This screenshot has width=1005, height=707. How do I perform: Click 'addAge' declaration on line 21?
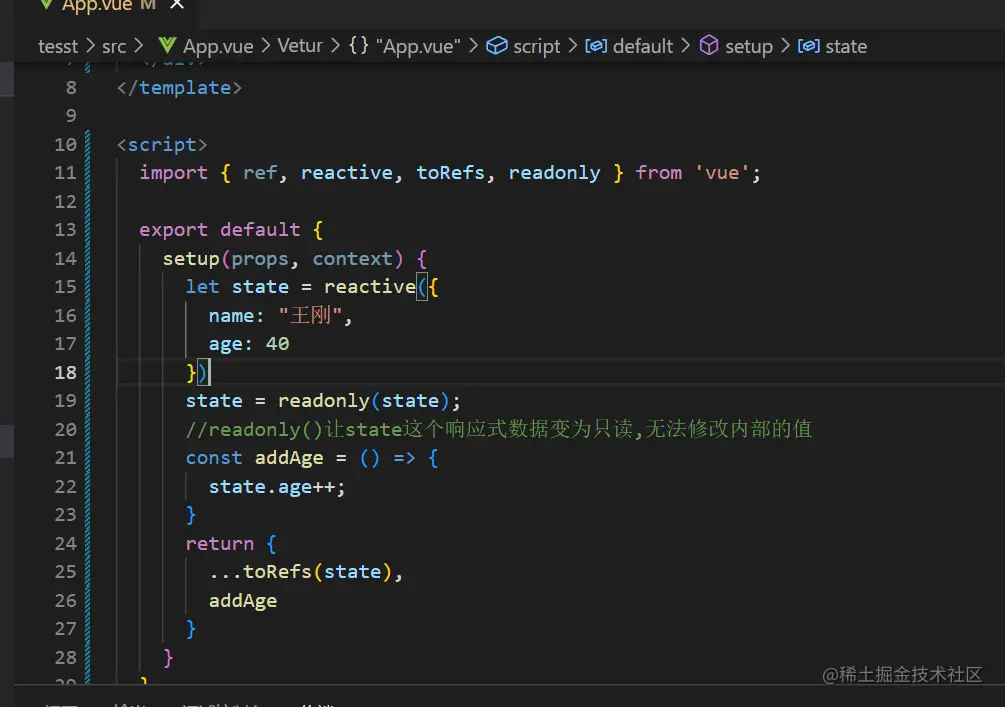pyautogui.click(x=289, y=458)
